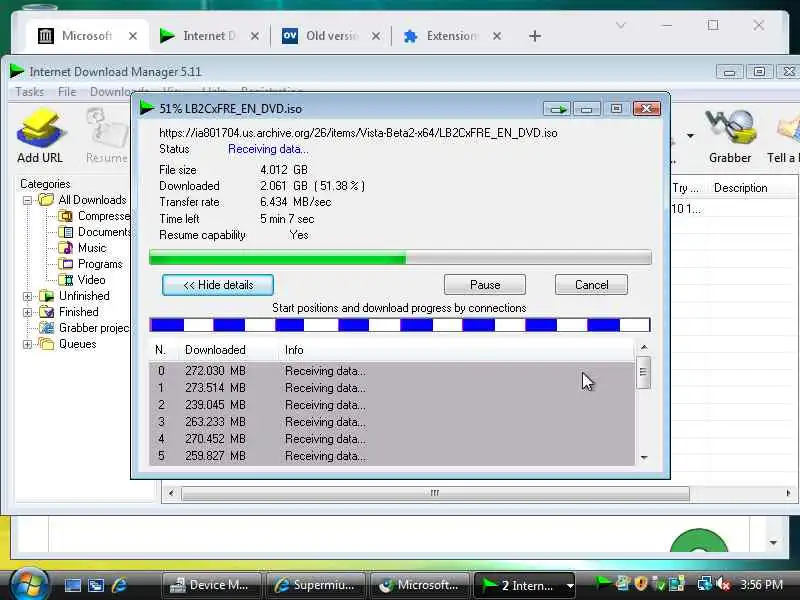Viewport: 800px width, 600px height.
Task: Select connection row 0 with 272.030 MB
Action: tap(392, 371)
